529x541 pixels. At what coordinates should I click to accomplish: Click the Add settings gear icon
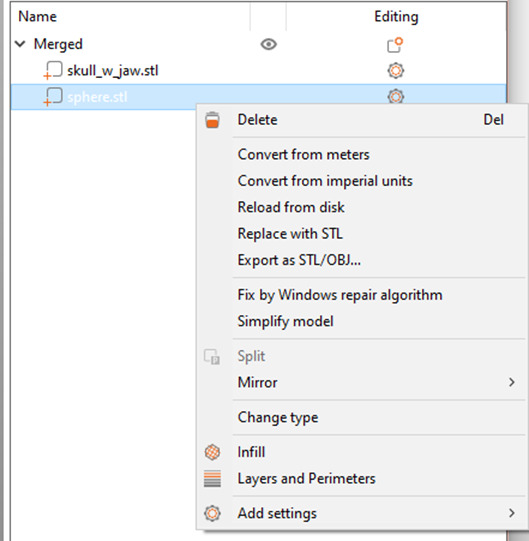[212, 513]
